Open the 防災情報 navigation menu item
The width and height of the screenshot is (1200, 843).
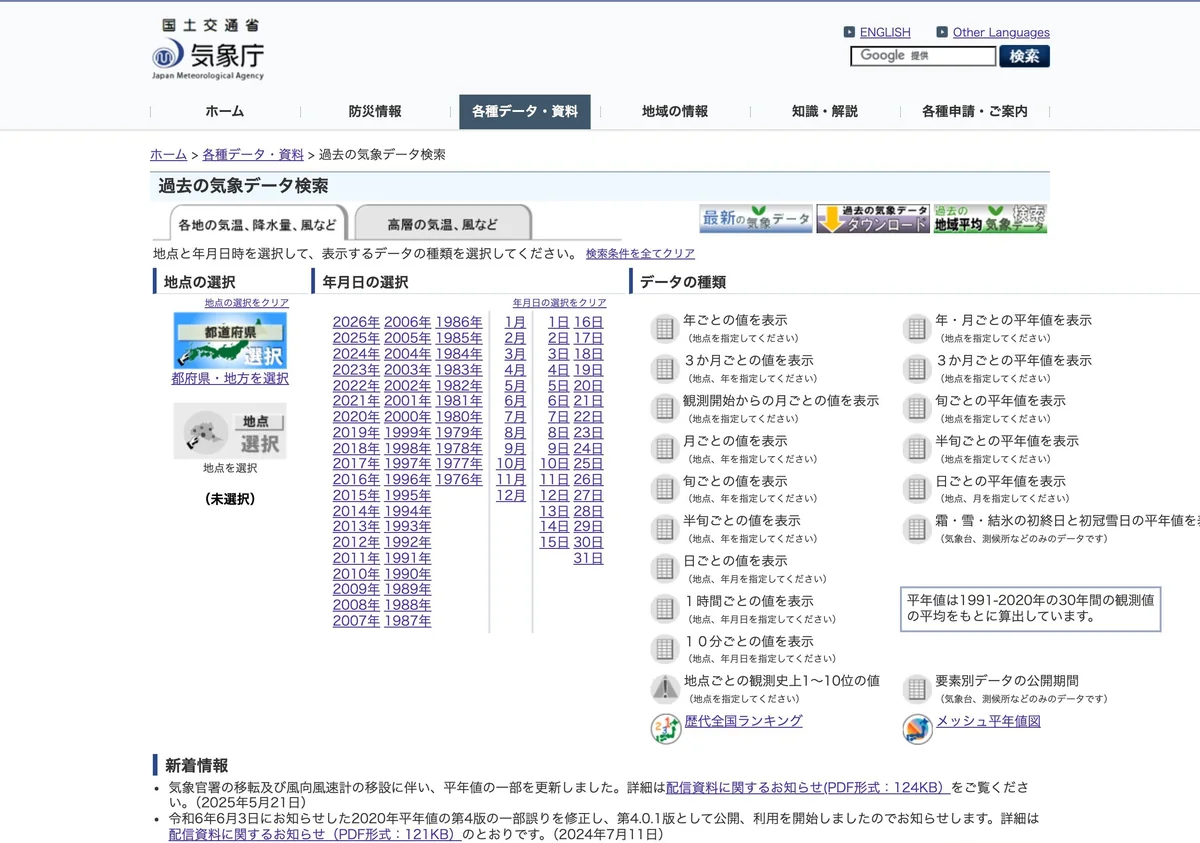coord(375,111)
